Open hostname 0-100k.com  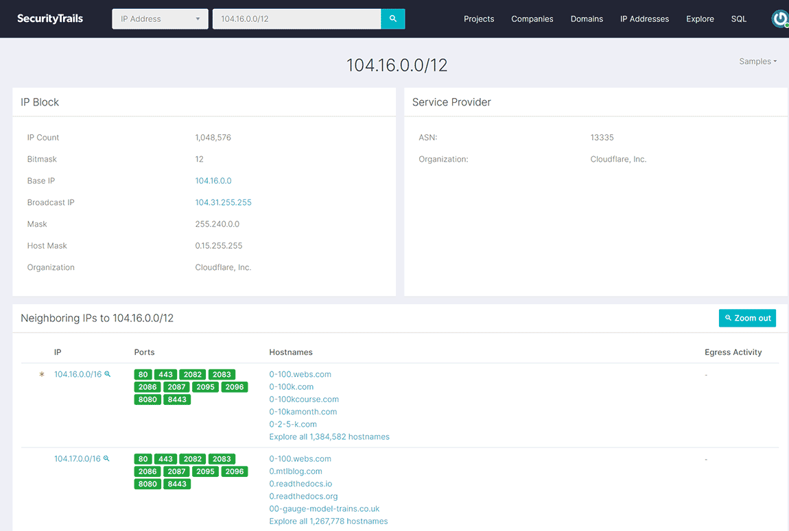click(x=291, y=387)
